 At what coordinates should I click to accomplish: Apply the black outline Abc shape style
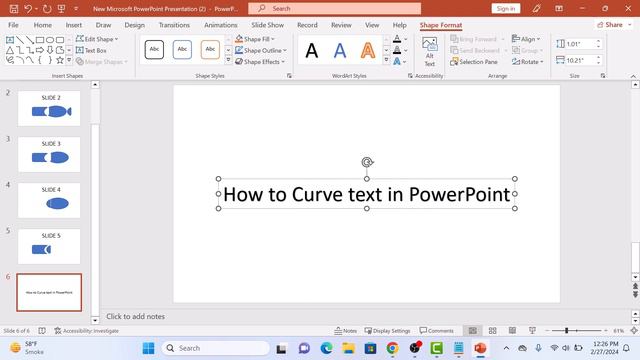[x=154, y=50]
